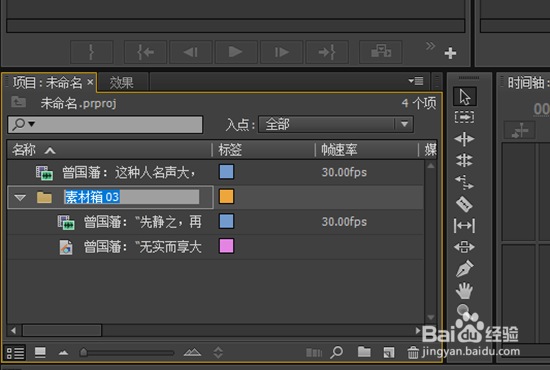Click the scroll right arrow
550x370 pixels.
tap(417, 330)
